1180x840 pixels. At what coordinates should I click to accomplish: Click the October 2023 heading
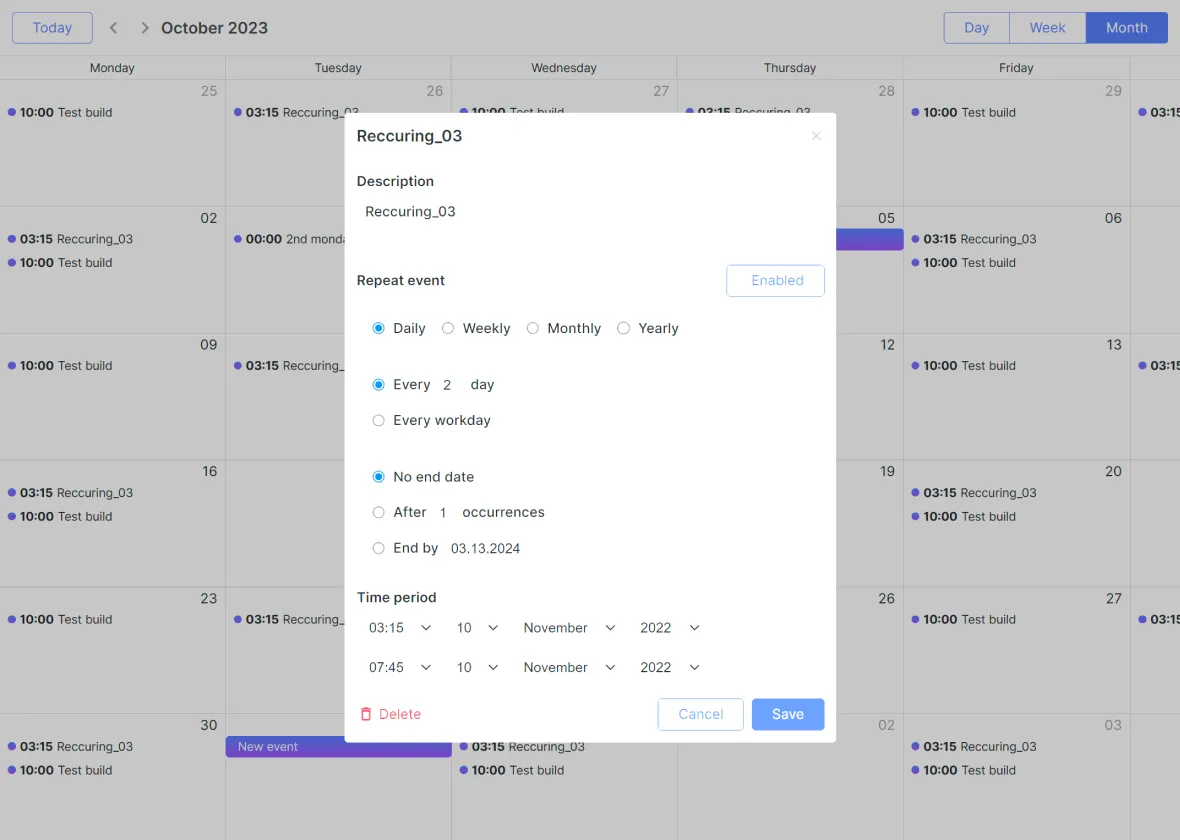(214, 28)
